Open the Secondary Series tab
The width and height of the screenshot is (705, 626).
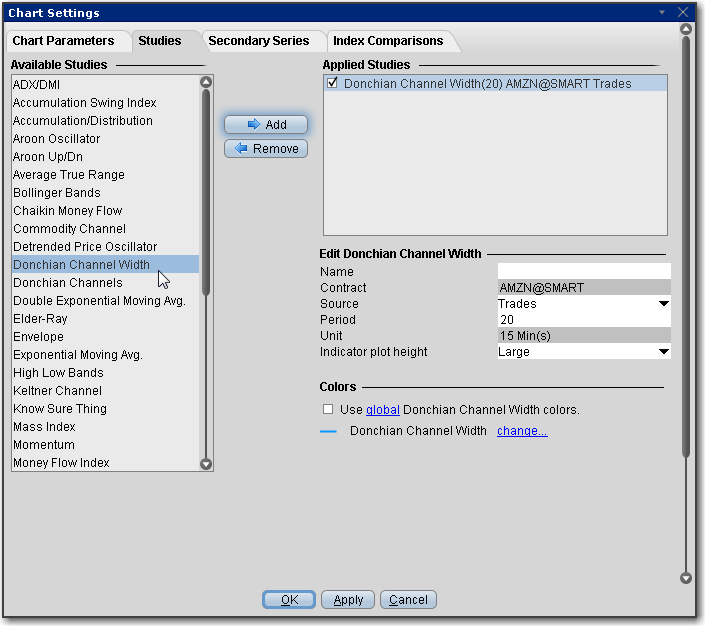click(259, 41)
